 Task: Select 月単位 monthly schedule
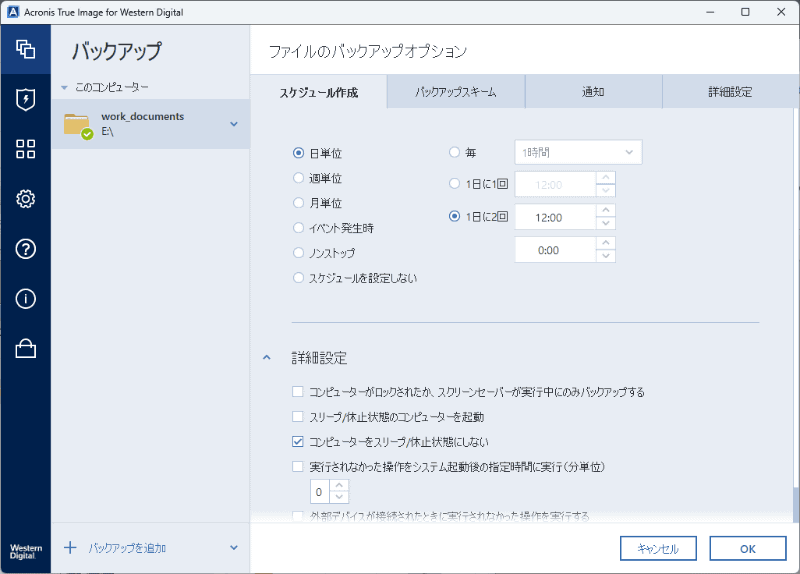298,203
